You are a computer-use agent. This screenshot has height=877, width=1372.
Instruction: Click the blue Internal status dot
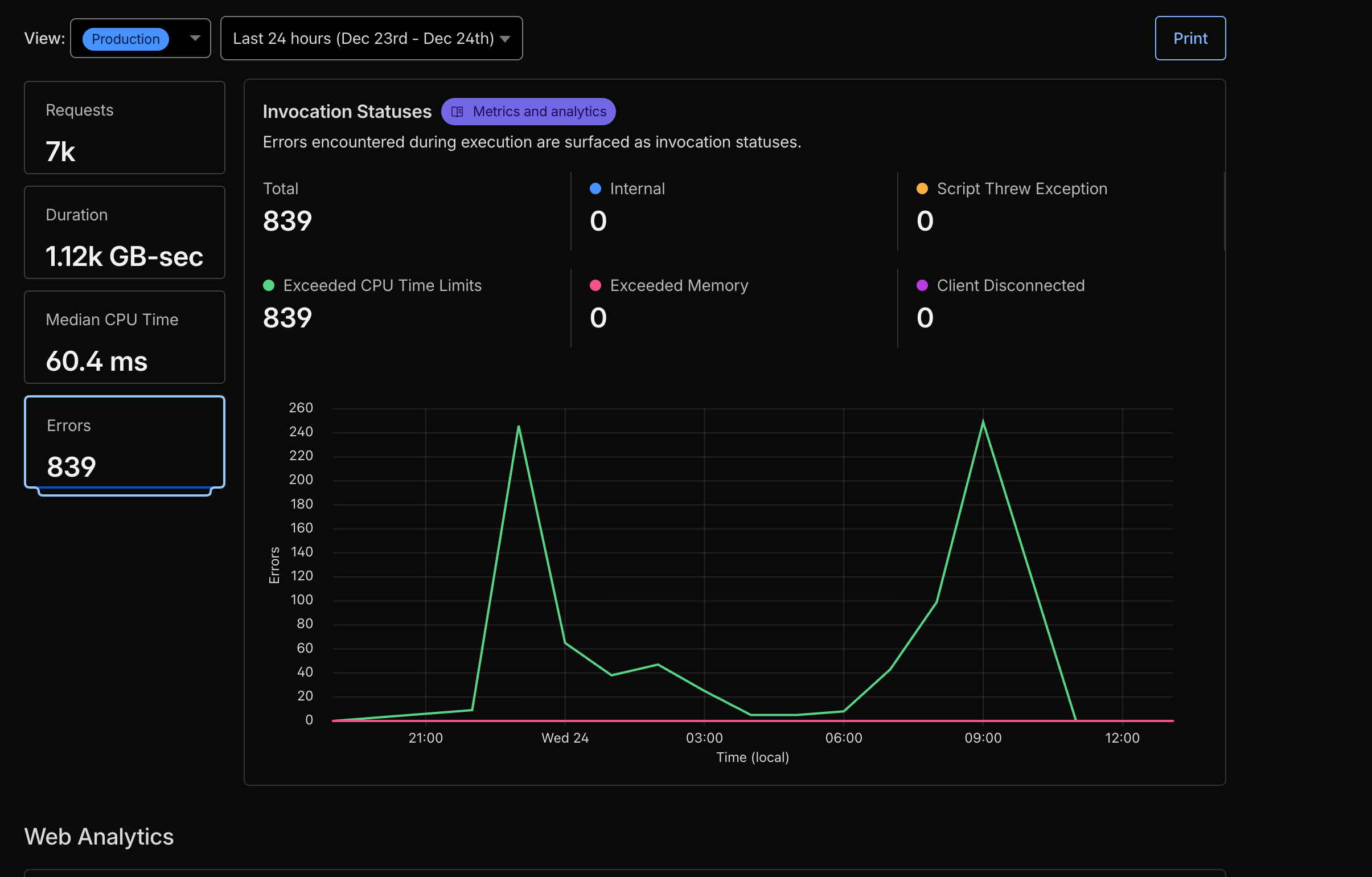pyautogui.click(x=595, y=188)
